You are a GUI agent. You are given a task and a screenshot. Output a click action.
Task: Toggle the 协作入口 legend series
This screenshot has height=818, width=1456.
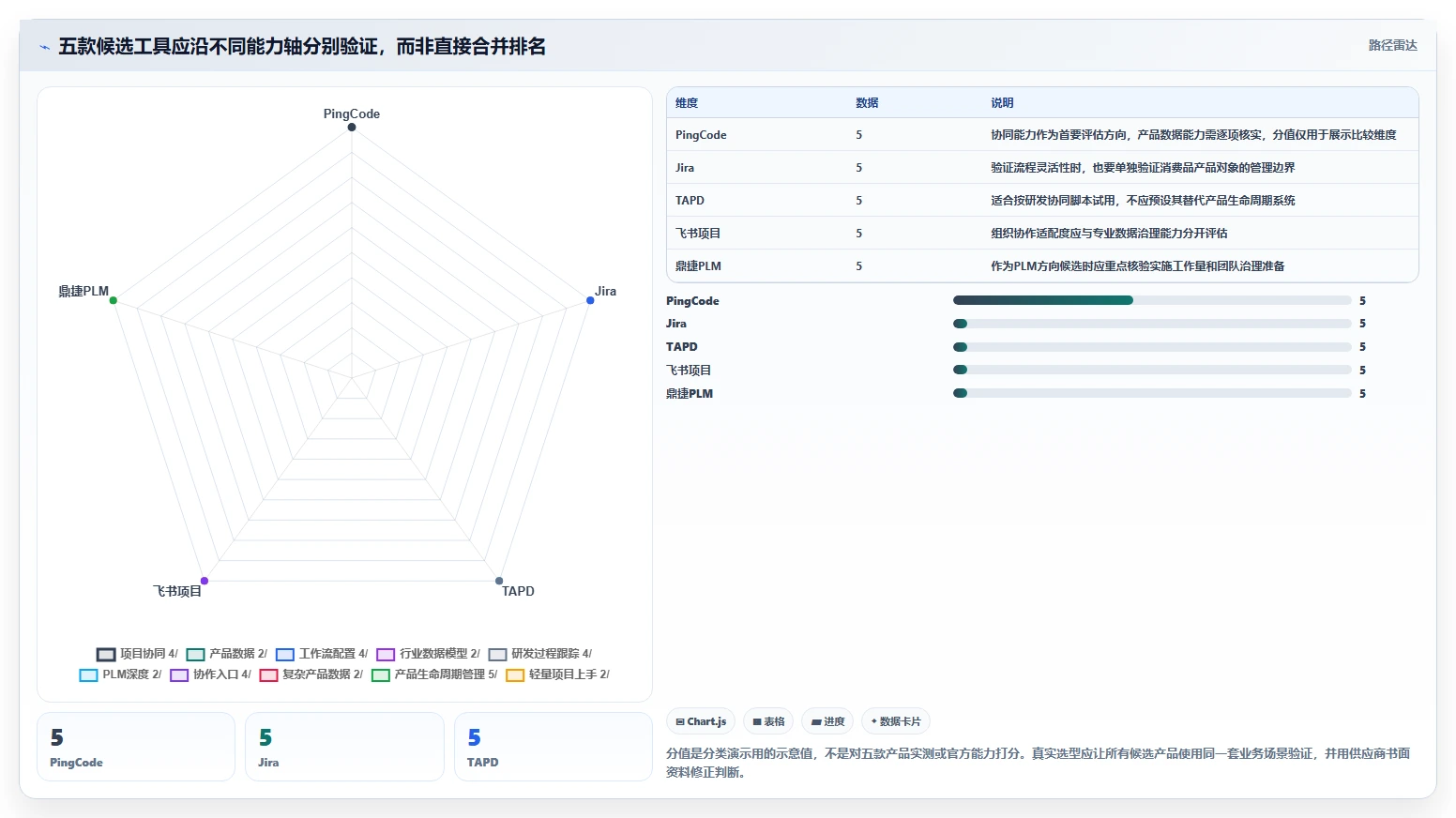click(x=210, y=674)
